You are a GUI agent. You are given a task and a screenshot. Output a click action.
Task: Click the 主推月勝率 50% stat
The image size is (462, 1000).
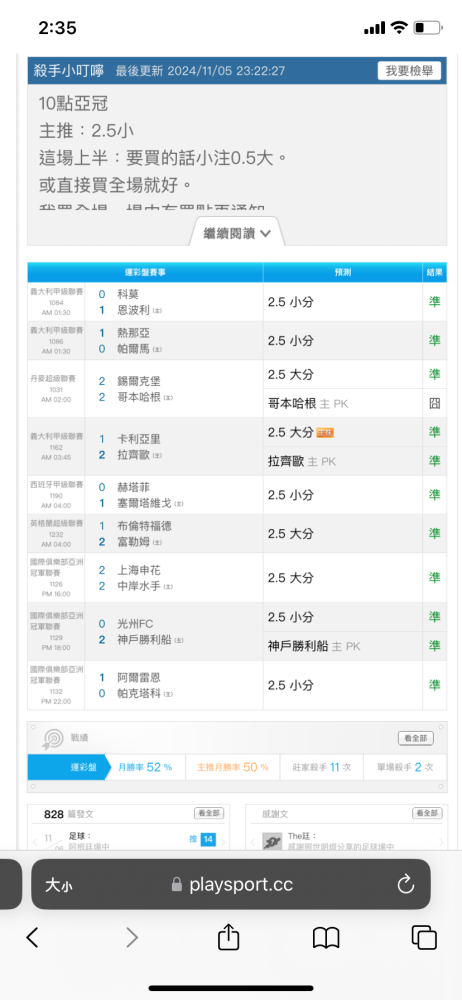tap(232, 767)
